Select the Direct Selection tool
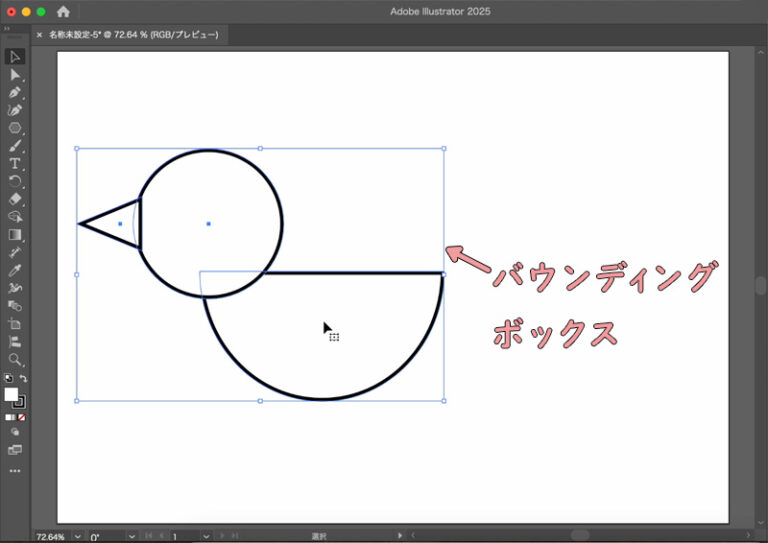 (x=15, y=75)
